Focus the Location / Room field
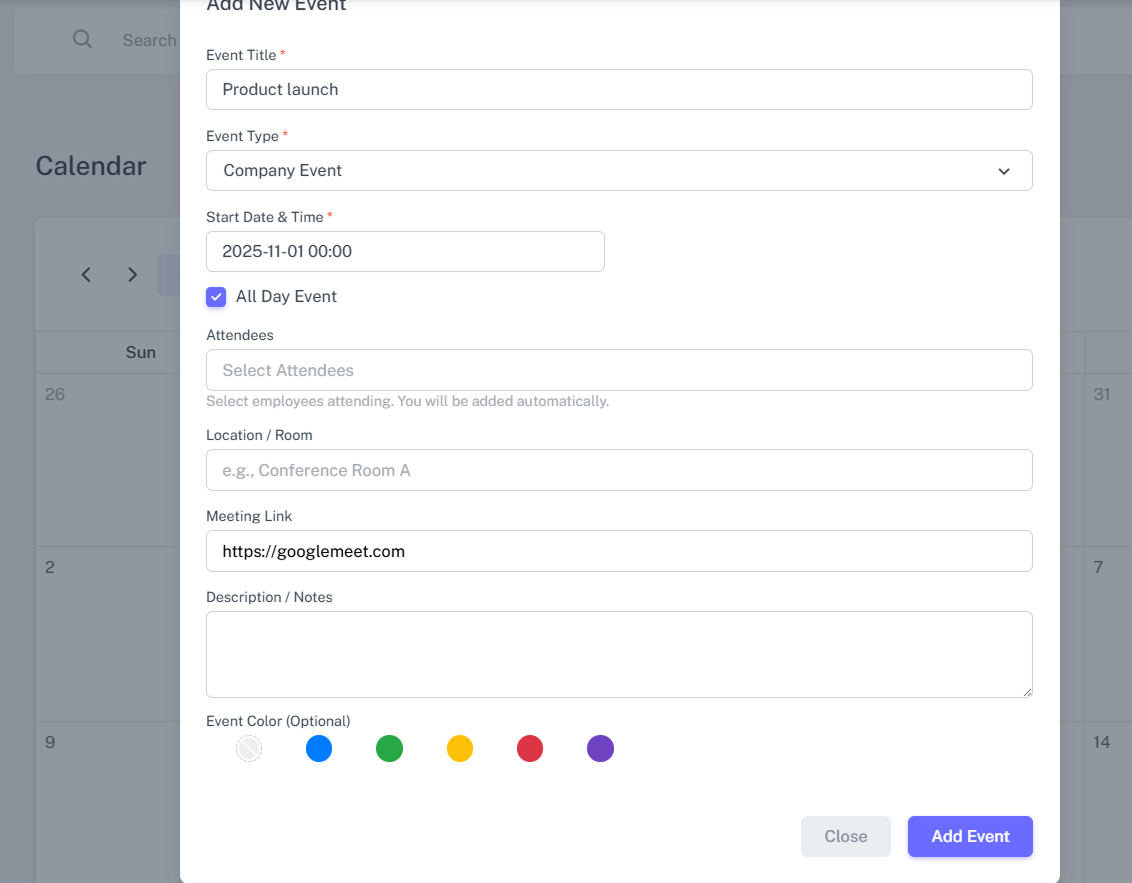This screenshot has width=1132, height=883. (x=618, y=470)
